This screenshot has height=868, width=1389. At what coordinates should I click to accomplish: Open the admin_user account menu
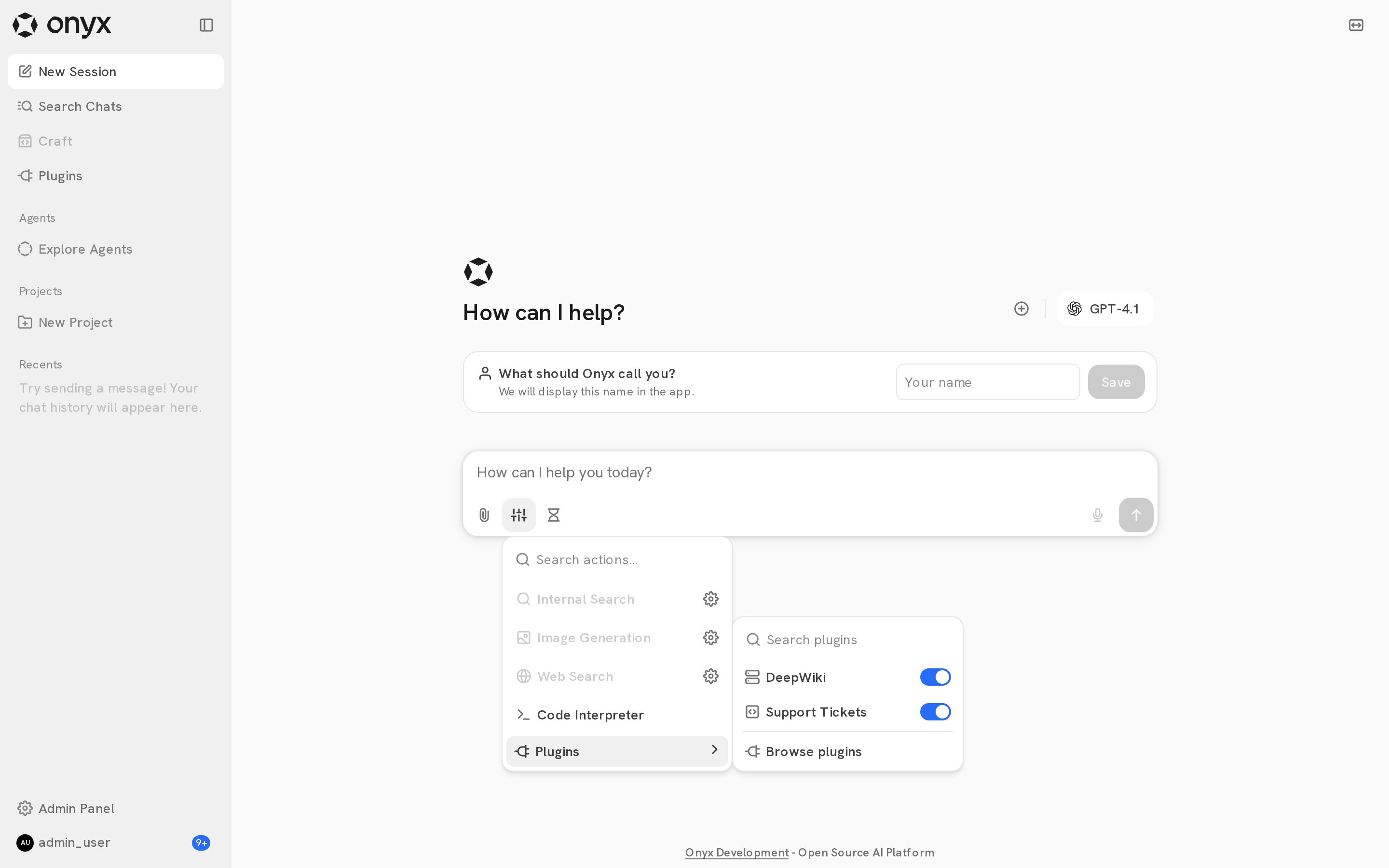tap(115, 843)
